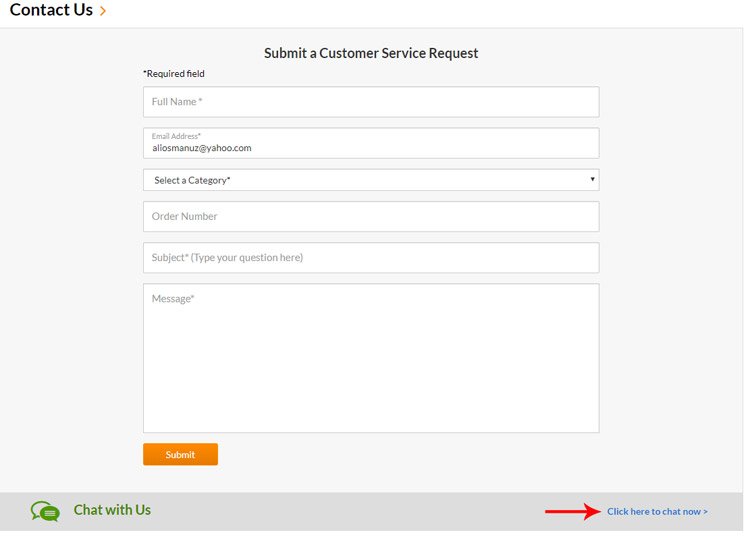
Task: Click the Subject question field
Action: [371, 258]
